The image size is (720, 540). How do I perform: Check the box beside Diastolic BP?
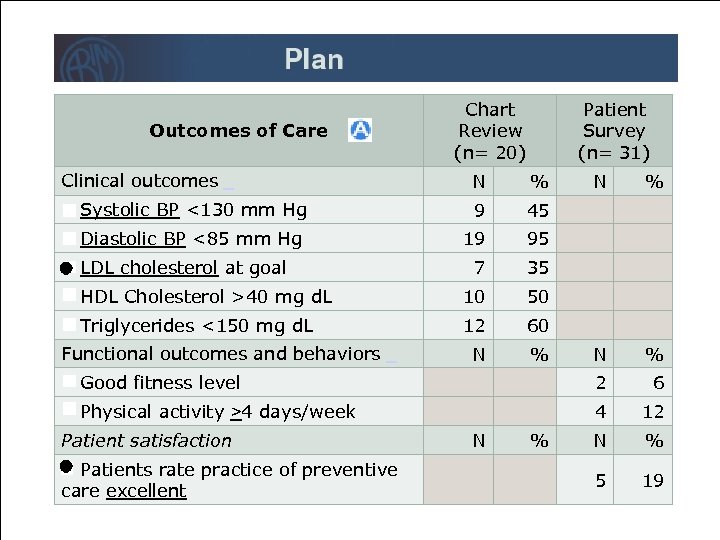pyautogui.click(x=68, y=239)
